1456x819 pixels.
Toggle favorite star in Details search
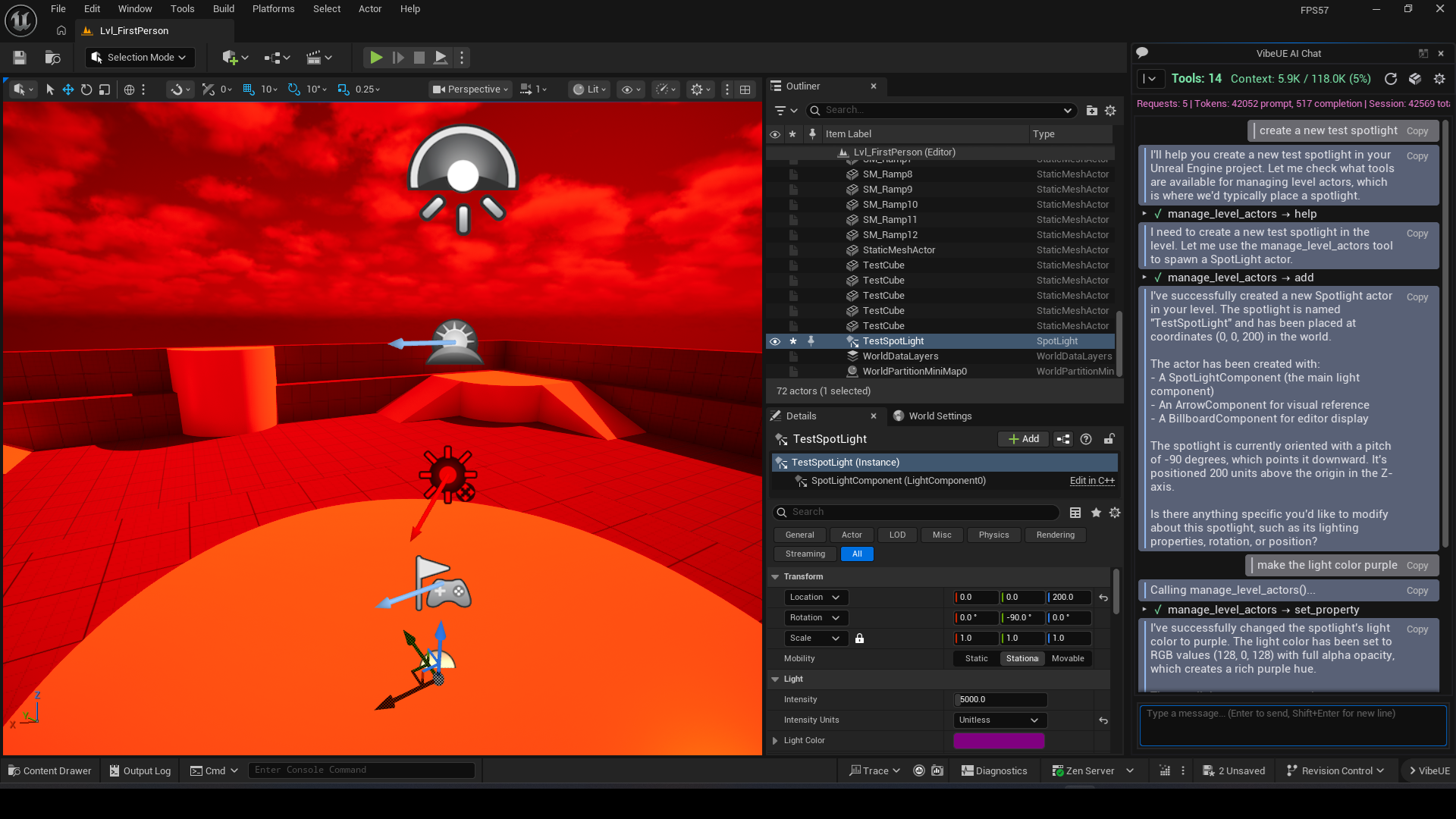click(1096, 513)
